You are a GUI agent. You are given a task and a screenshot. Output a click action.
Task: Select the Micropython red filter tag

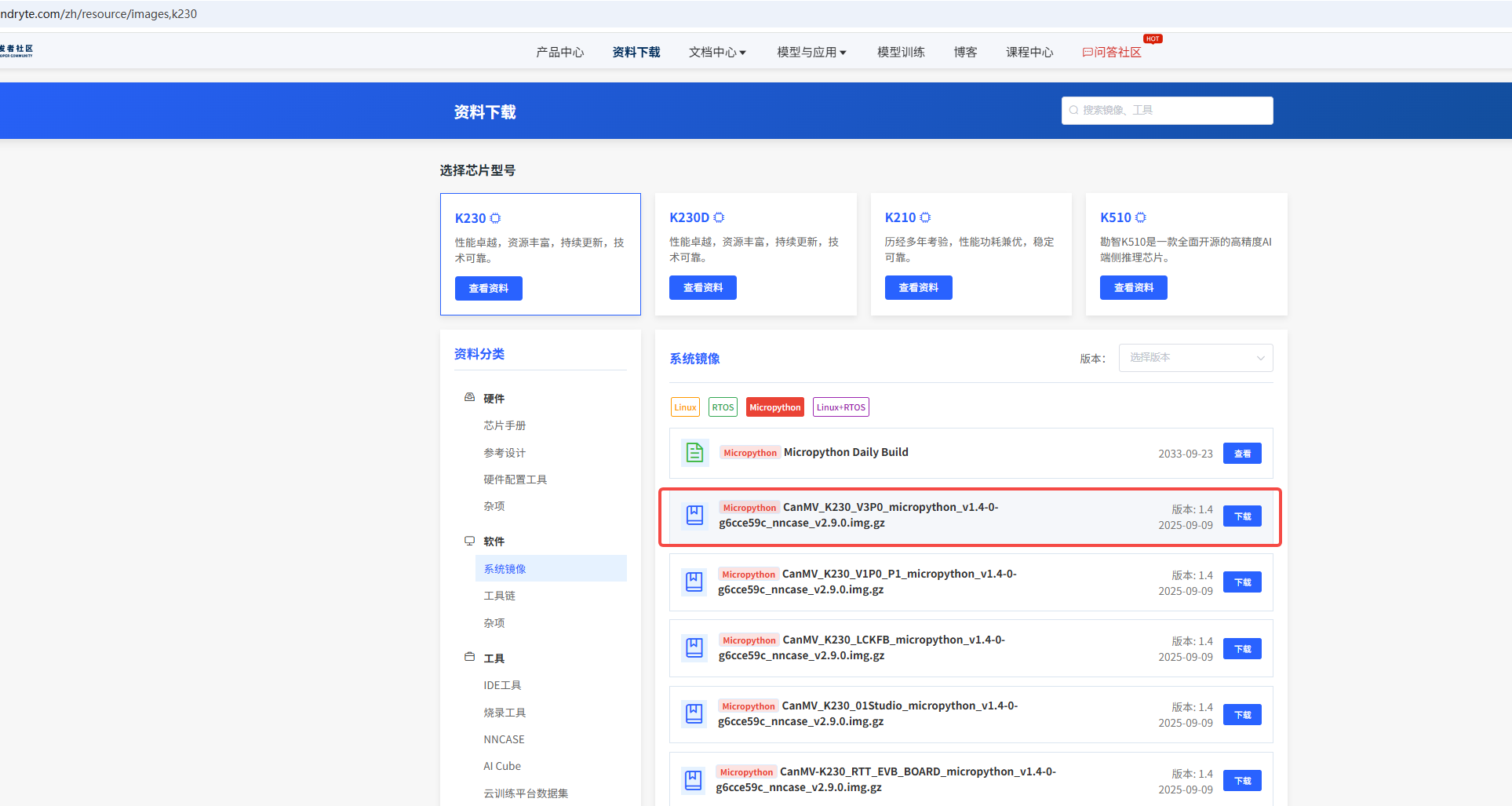pos(774,407)
